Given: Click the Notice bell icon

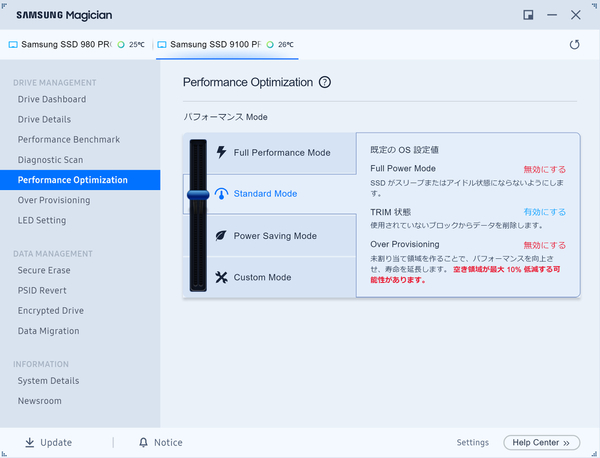Looking at the screenshot, I should [143, 442].
